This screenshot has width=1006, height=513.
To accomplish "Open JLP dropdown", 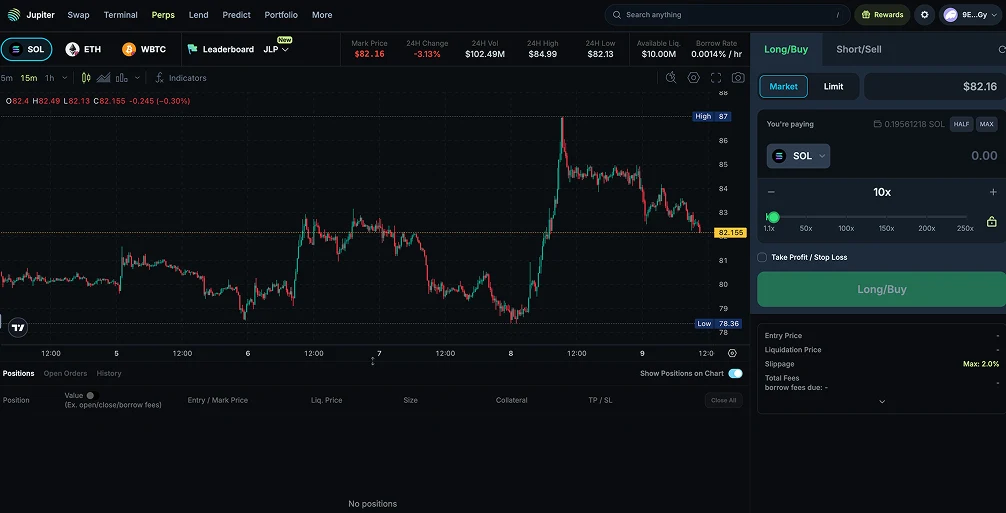I will 276,49.
